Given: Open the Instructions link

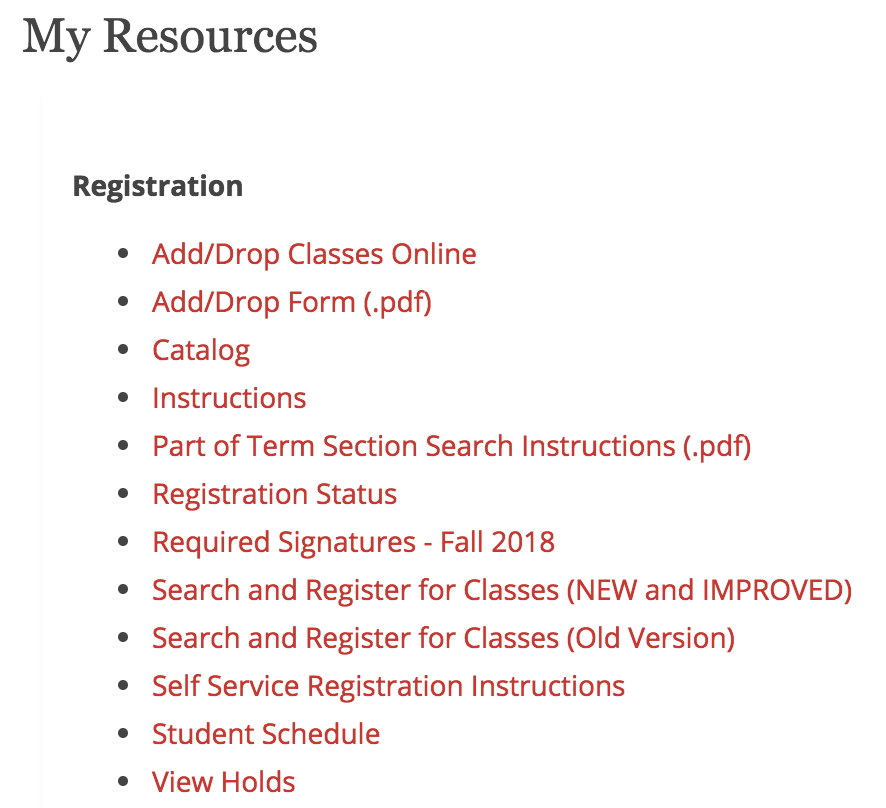Looking at the screenshot, I should [229, 398].
